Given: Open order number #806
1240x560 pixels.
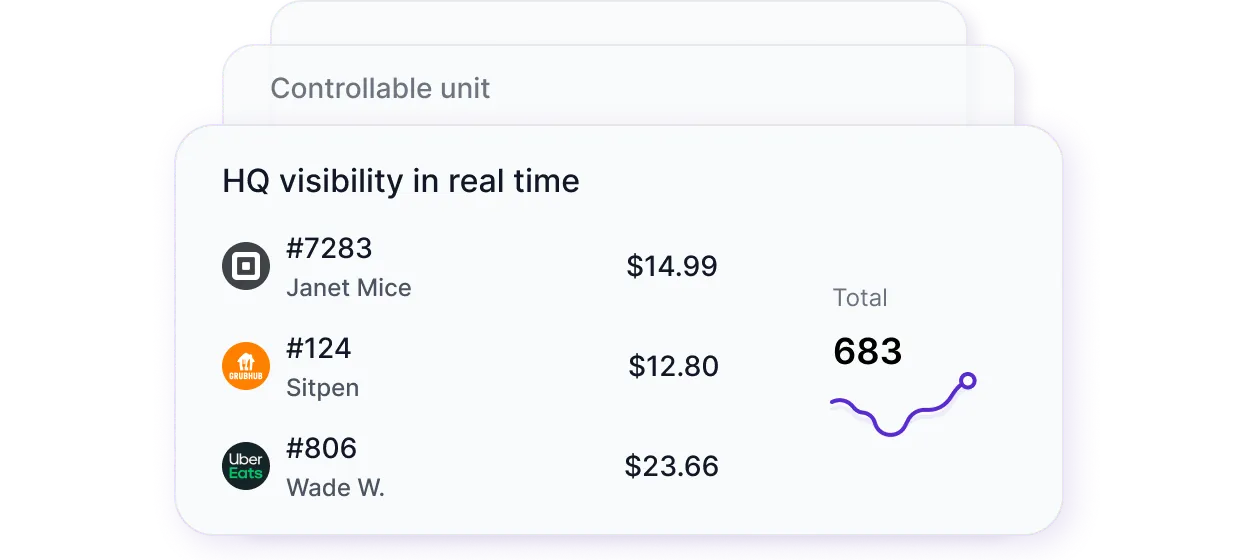Looking at the screenshot, I should tap(321, 448).
